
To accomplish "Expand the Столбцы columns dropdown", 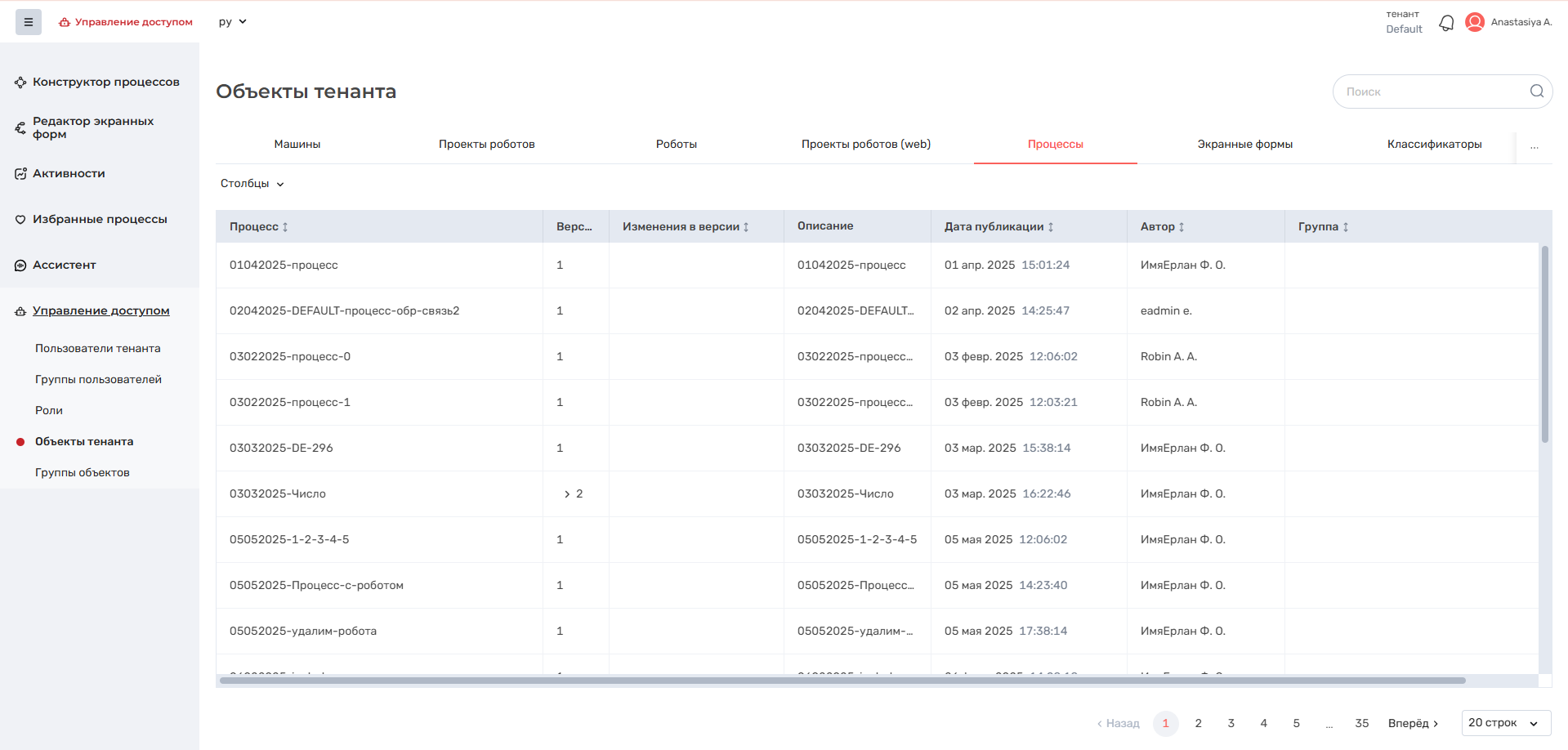I will click(x=252, y=184).
